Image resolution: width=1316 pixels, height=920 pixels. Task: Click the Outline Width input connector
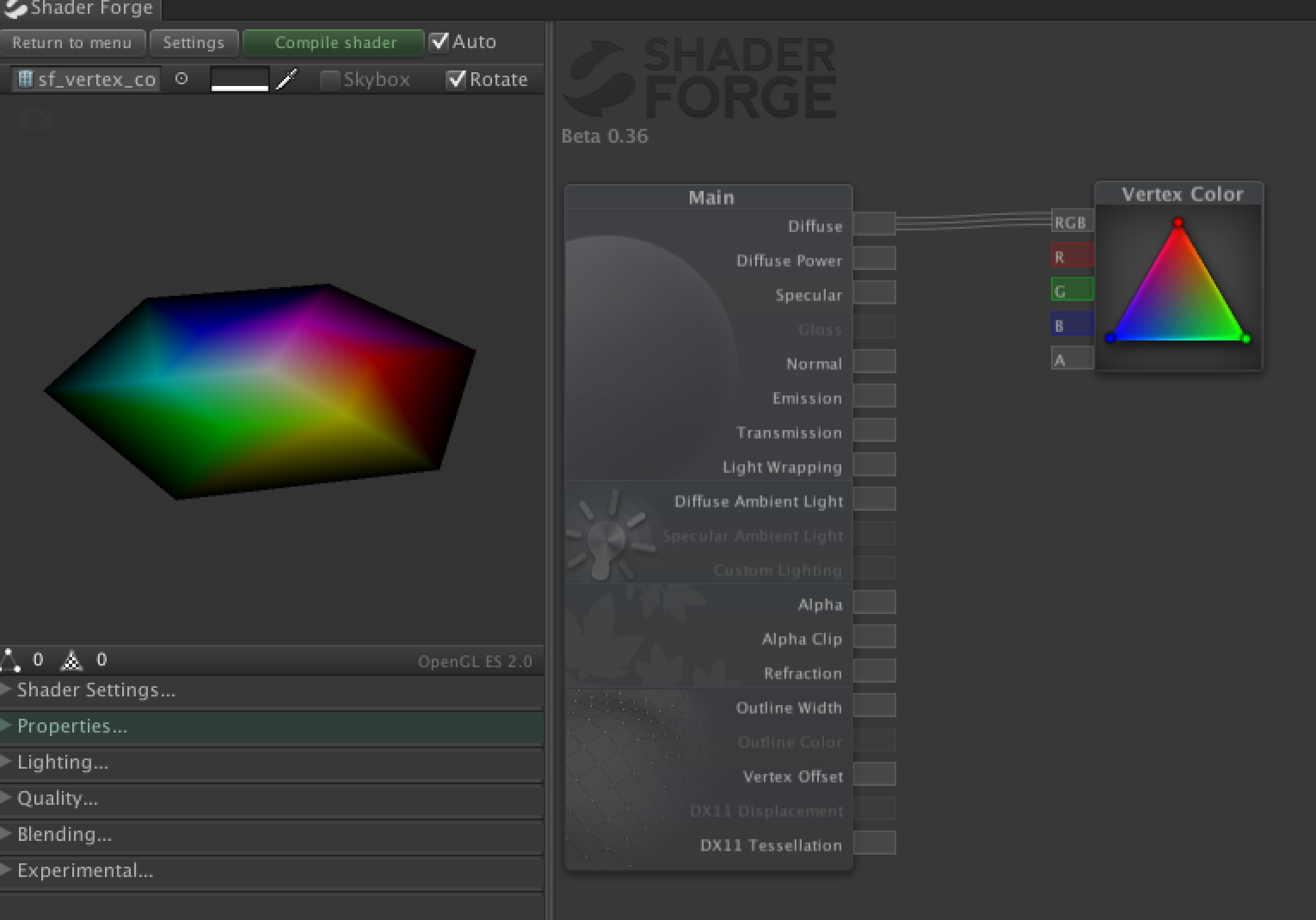pyautogui.click(x=875, y=705)
